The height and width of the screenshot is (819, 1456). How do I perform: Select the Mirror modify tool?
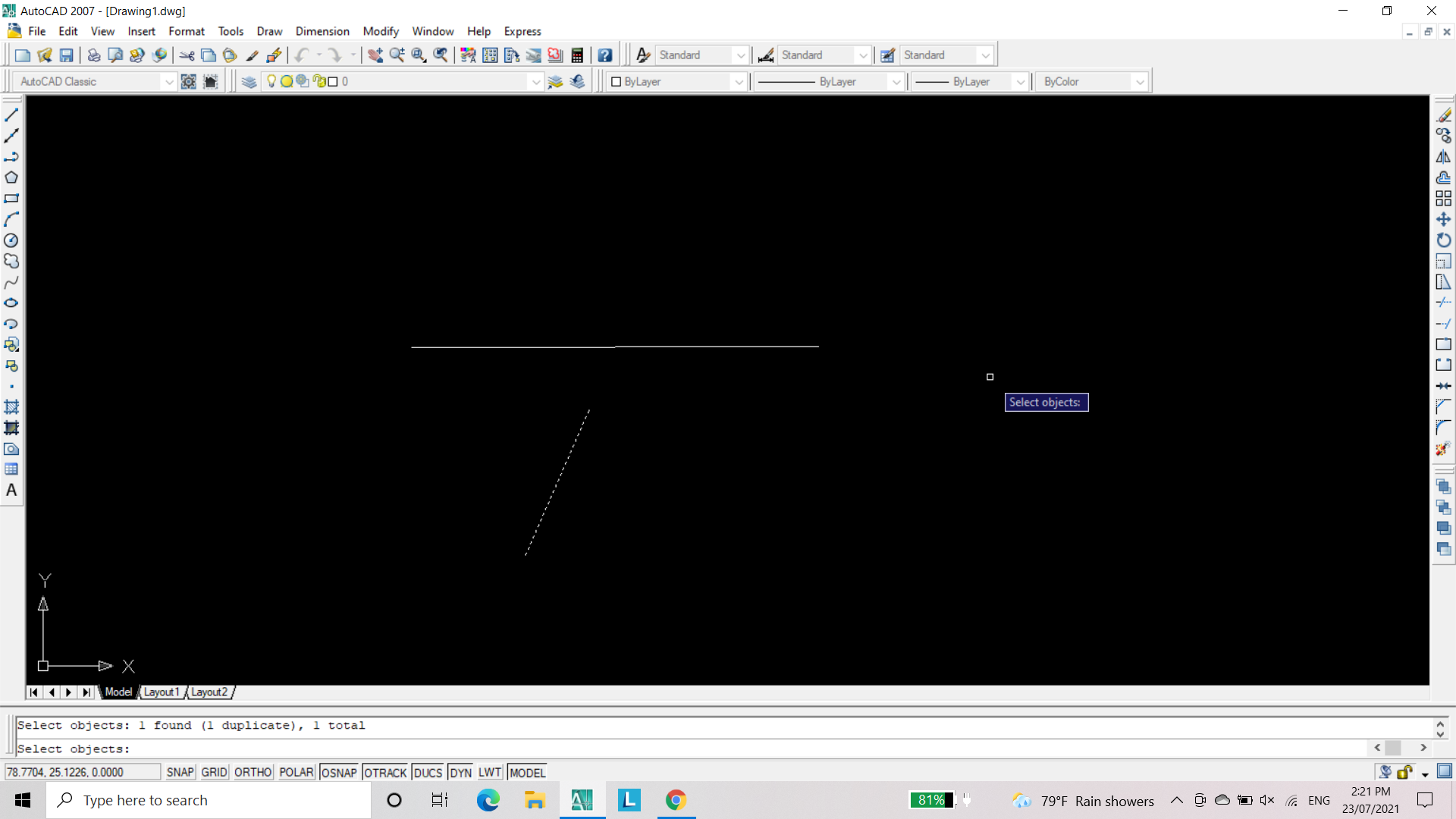pyautogui.click(x=1444, y=157)
